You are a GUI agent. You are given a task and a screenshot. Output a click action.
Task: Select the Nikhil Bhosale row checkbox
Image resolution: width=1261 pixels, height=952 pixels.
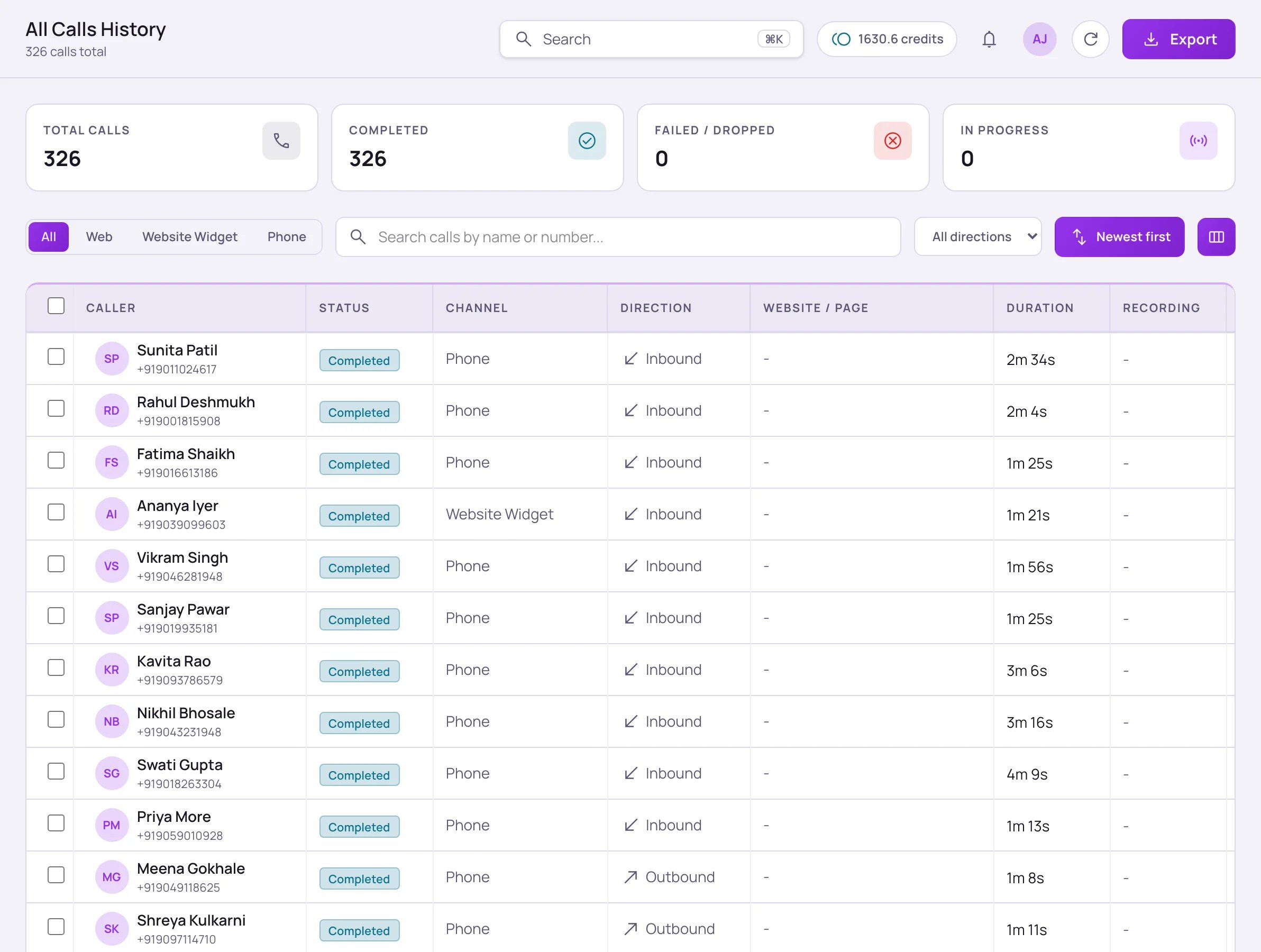click(x=56, y=720)
